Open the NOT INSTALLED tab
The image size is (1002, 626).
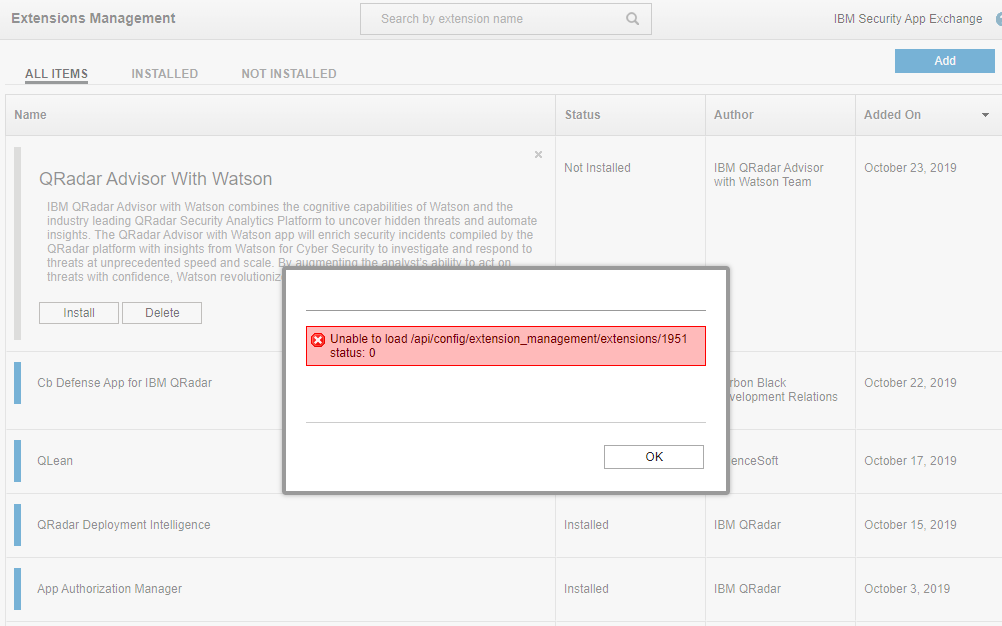tap(289, 73)
